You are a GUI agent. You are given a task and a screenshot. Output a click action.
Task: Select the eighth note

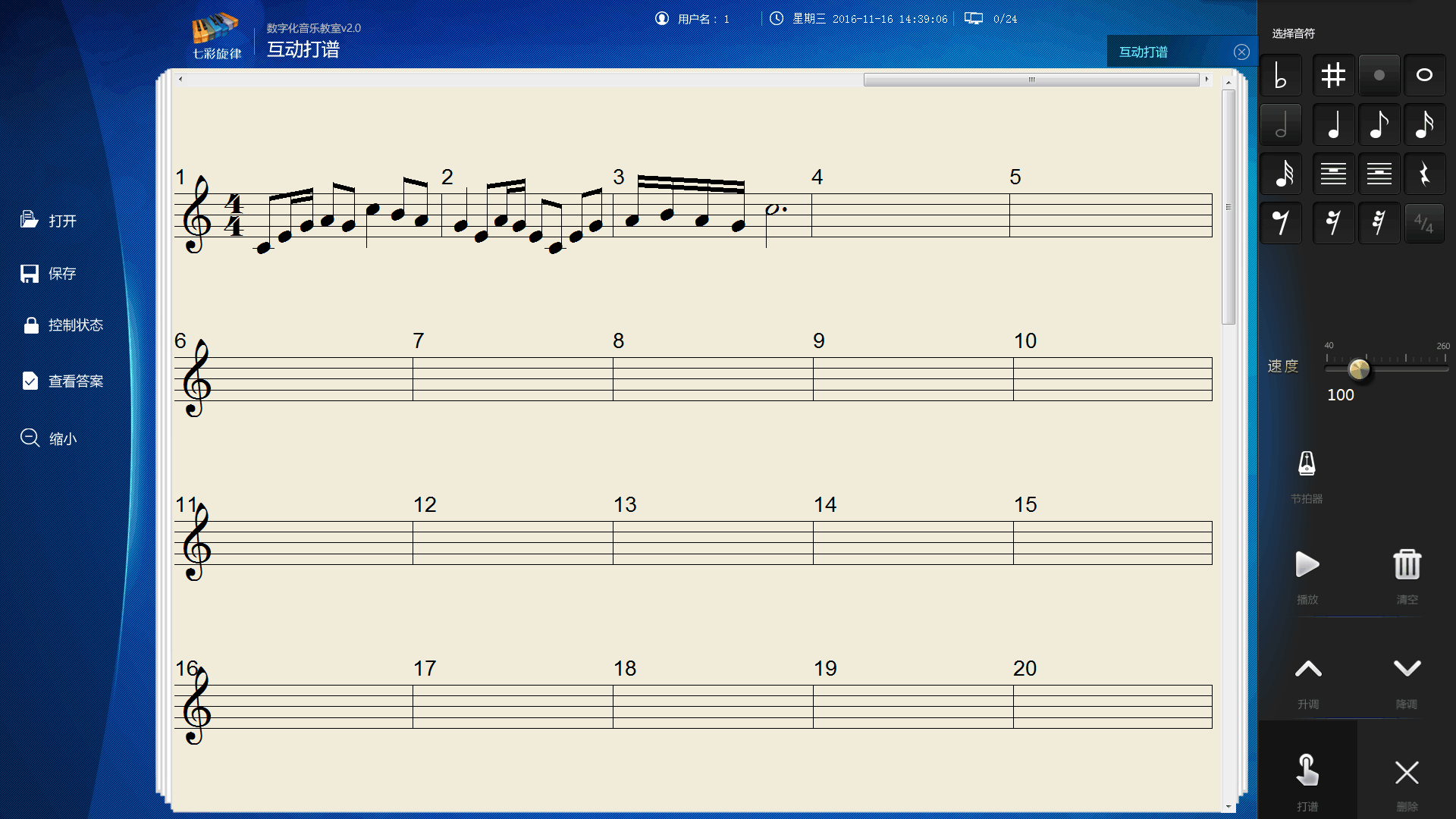[x=1379, y=125]
